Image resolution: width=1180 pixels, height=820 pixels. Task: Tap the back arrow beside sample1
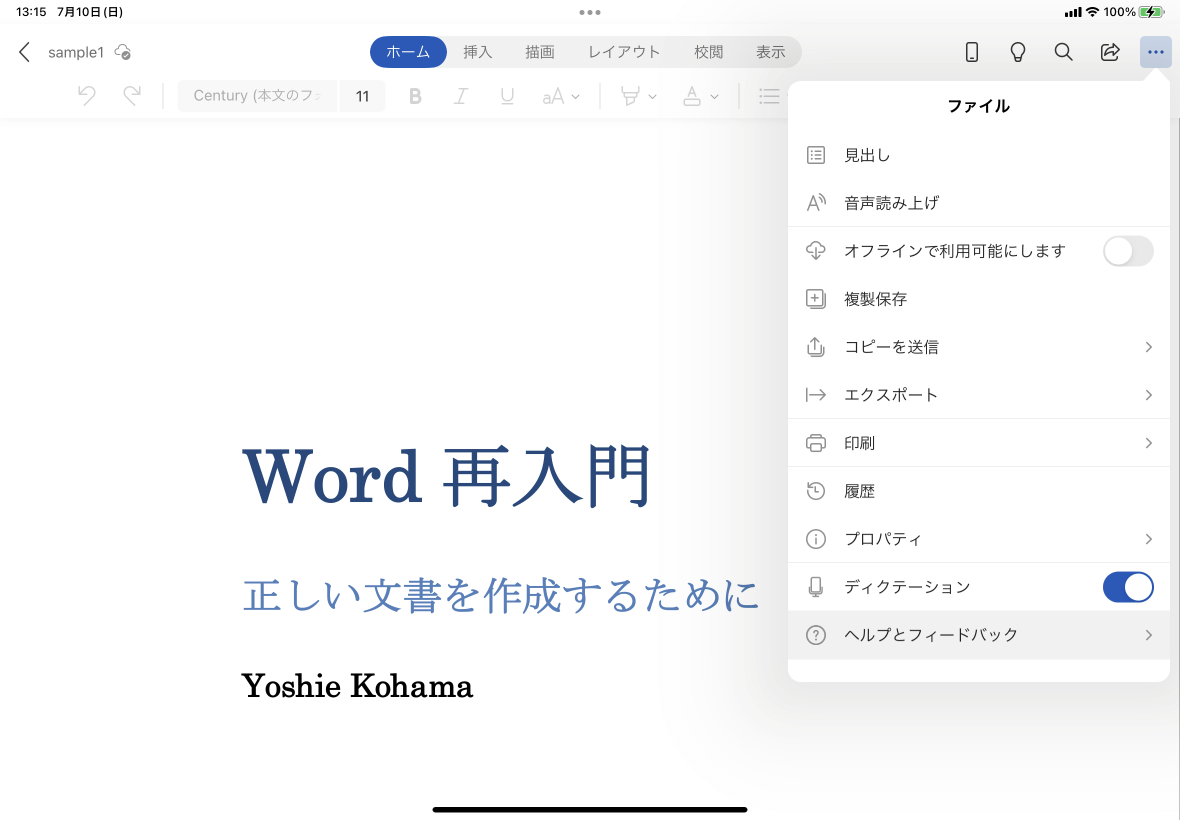point(24,52)
